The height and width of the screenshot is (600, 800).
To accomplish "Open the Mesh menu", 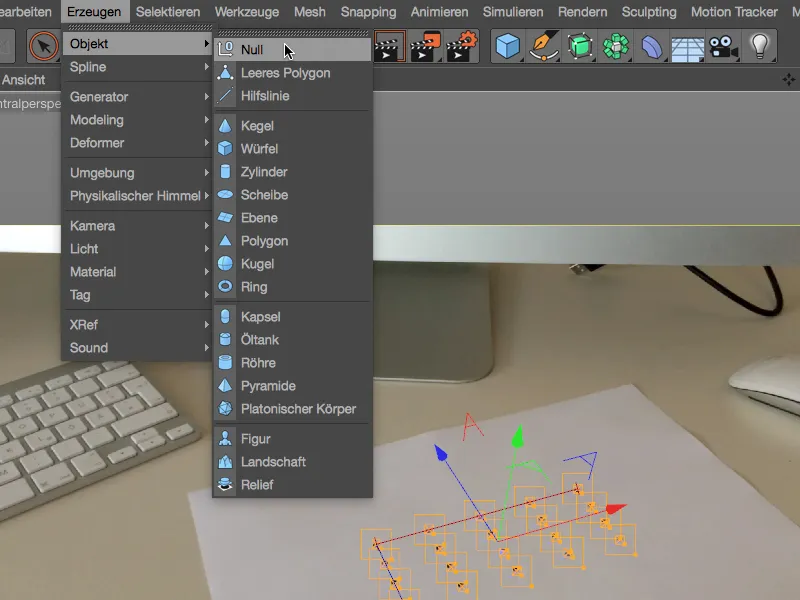I will [310, 12].
